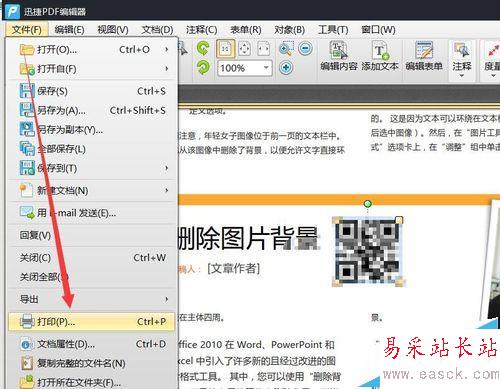Click the open folder icon beside 打开(O)
Image resolution: width=500 pixels, height=389 pixels.
pos(27,50)
